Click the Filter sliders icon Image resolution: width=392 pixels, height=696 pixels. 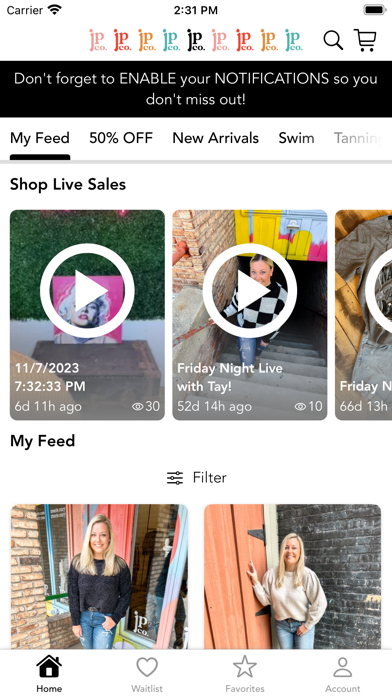pyautogui.click(x=175, y=478)
